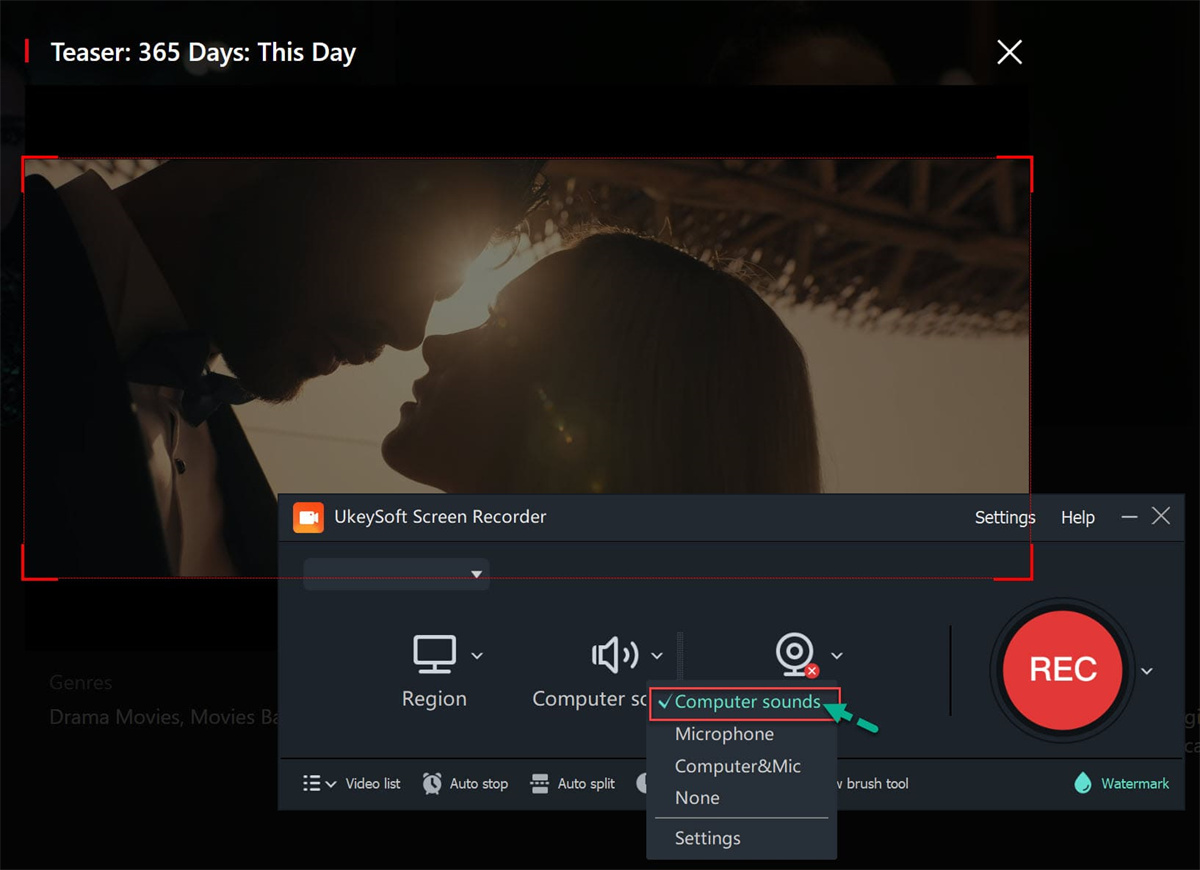The height and width of the screenshot is (870, 1200).
Task: Open the Help menu
Action: 1078,517
